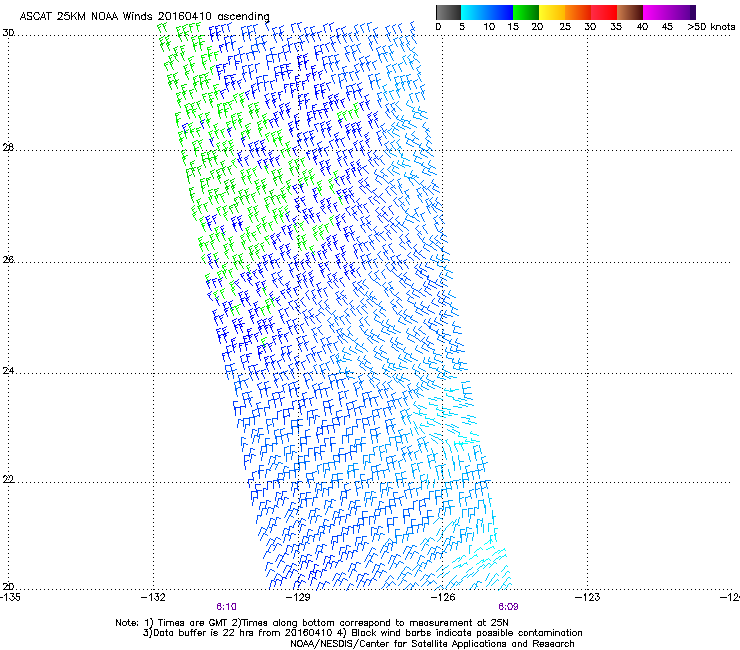Click longitude label '-123'
740x650 pixels.
[x=587, y=597]
